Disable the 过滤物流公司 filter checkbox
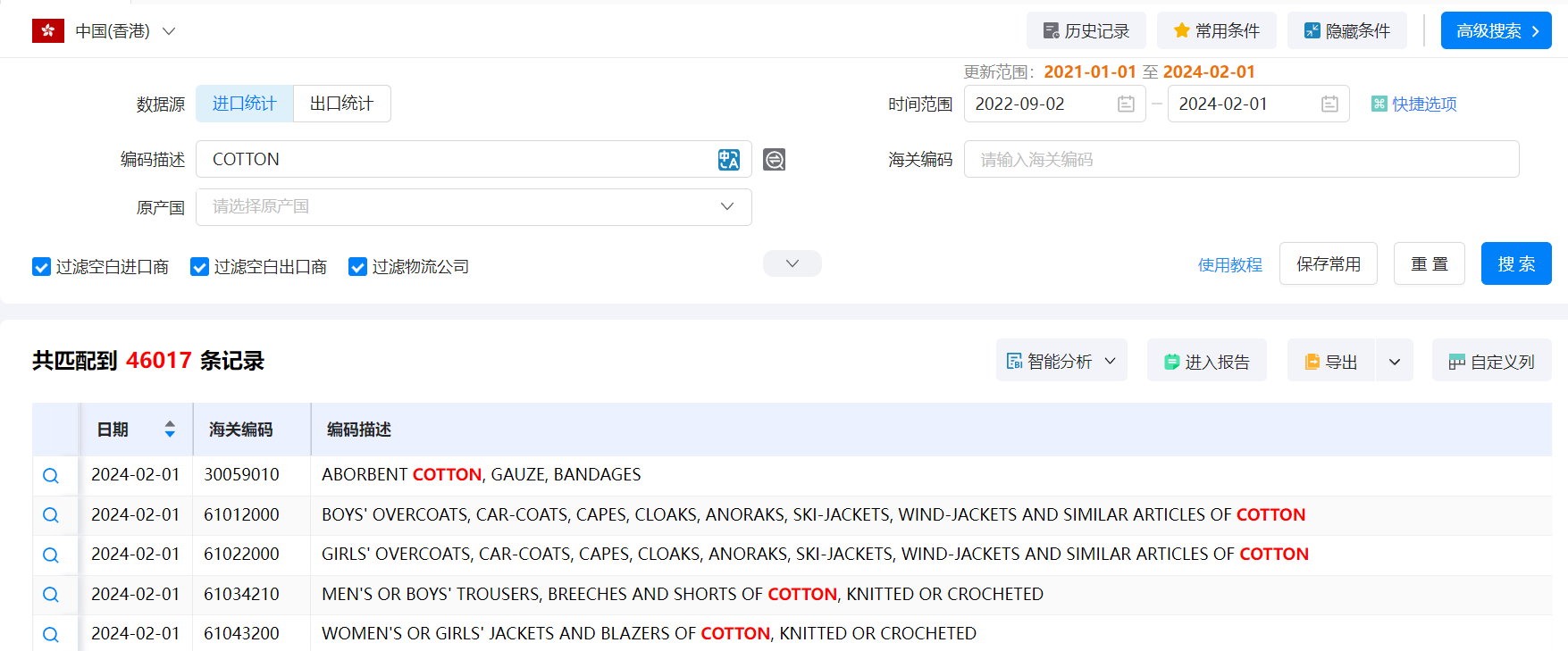Viewport: 1568px width, 651px height. (357, 267)
